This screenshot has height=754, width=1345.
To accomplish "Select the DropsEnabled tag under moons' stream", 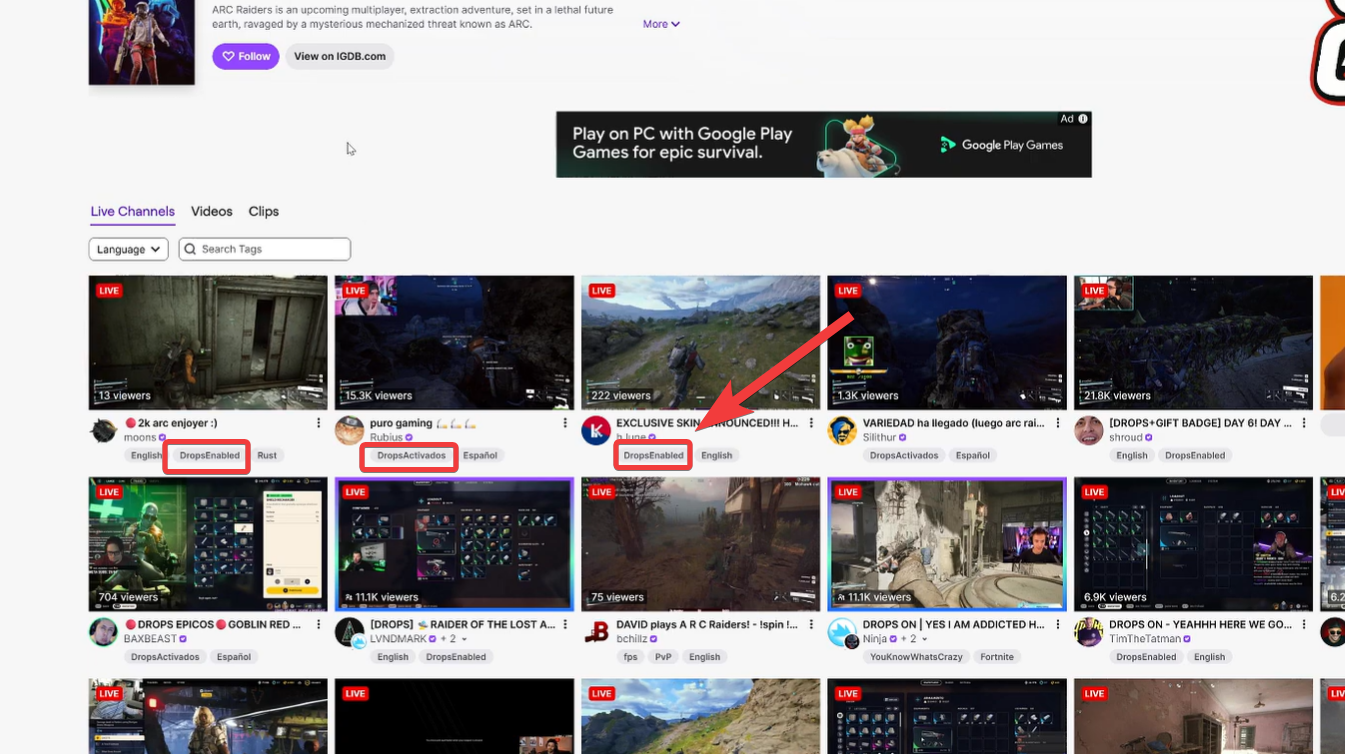I will coord(209,455).
